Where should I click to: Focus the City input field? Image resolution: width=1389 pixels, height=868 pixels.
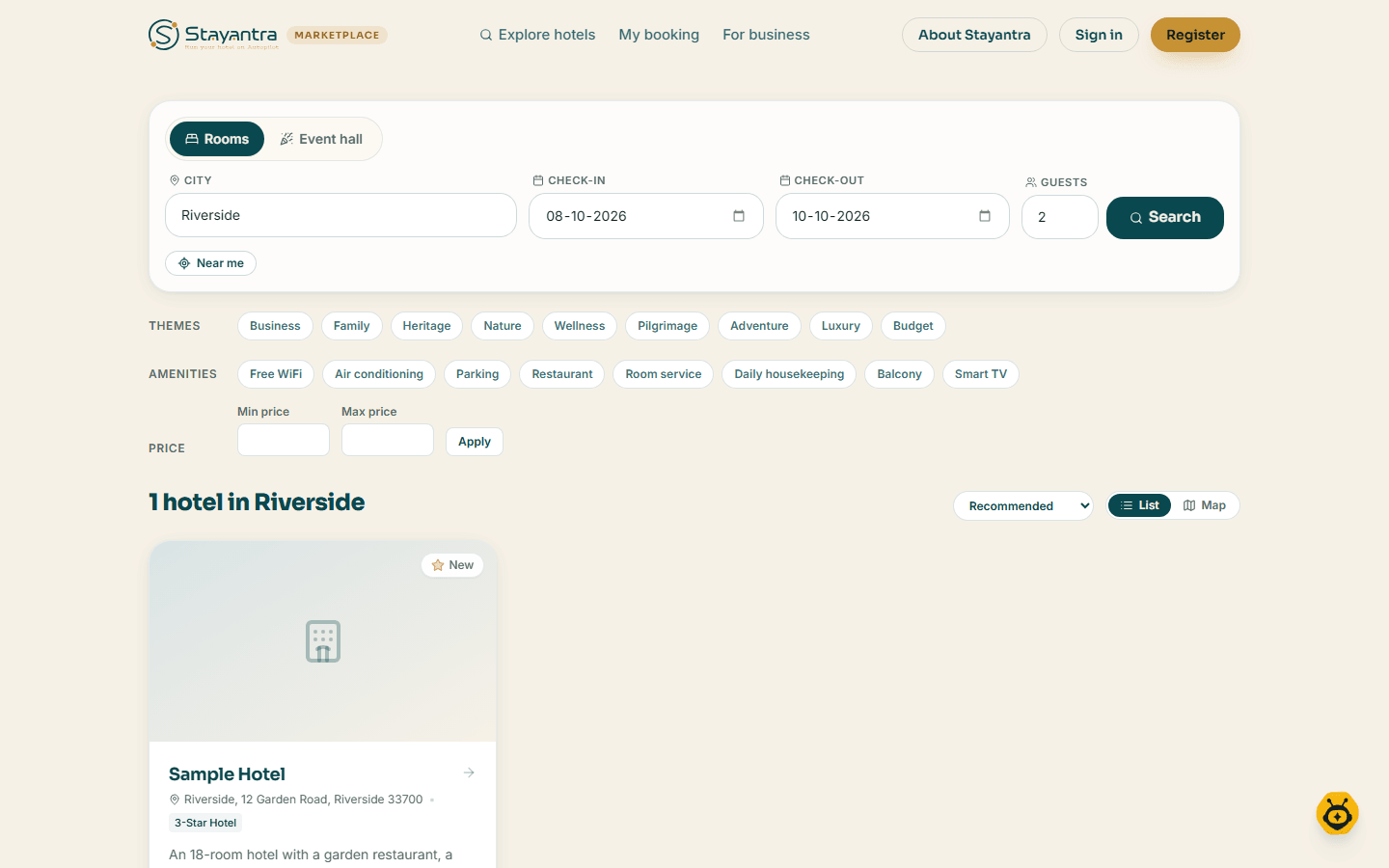[x=340, y=215]
